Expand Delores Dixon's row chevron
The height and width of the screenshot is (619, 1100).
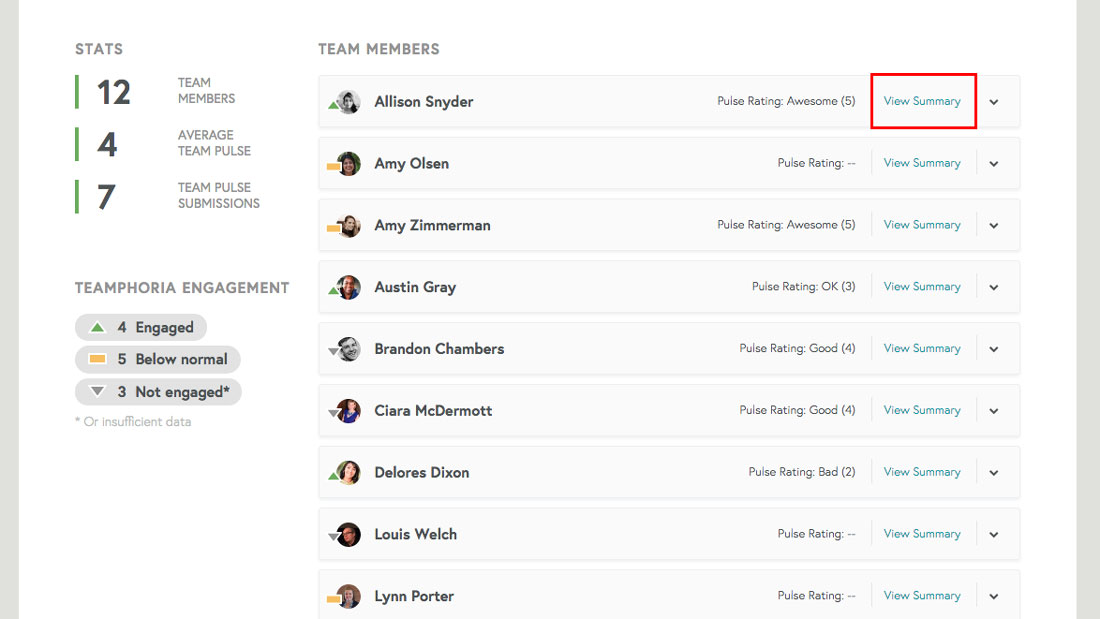(x=994, y=473)
